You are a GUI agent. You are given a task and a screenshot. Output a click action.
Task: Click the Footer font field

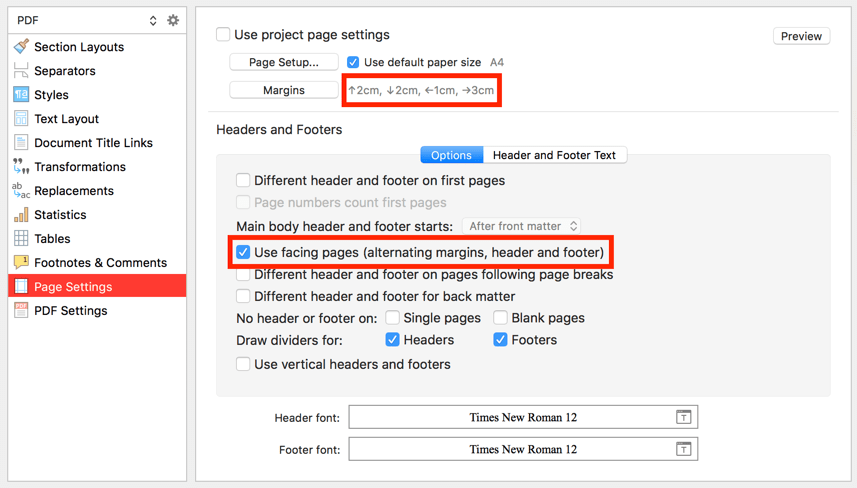523,449
